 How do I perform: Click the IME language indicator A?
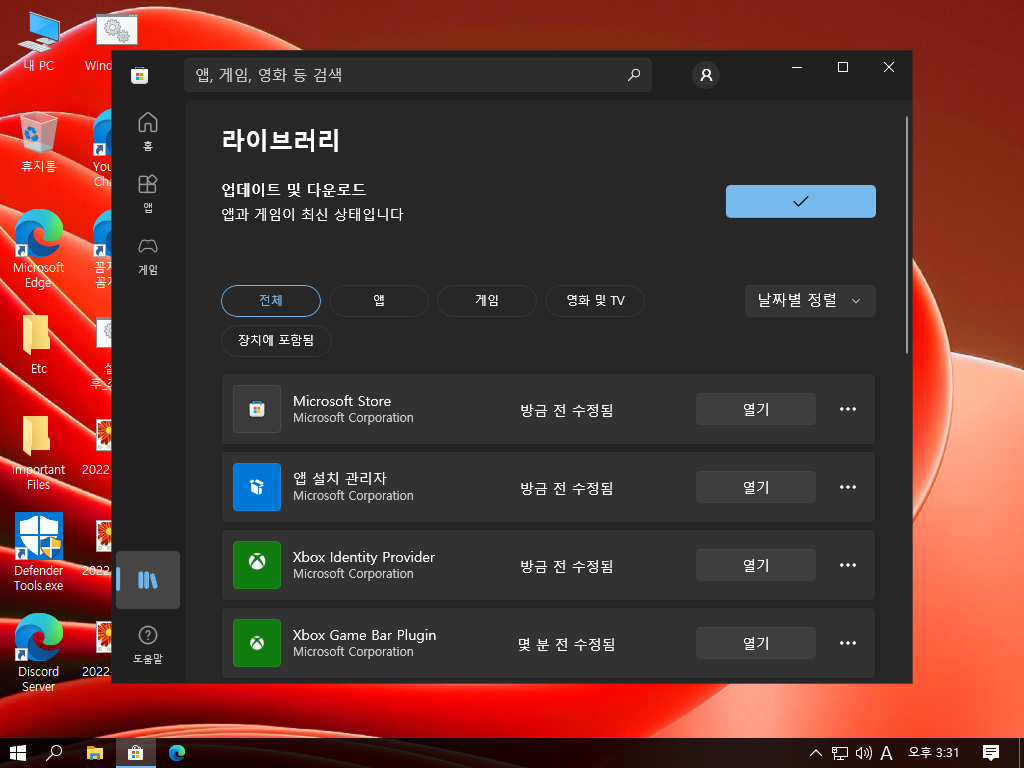click(886, 753)
